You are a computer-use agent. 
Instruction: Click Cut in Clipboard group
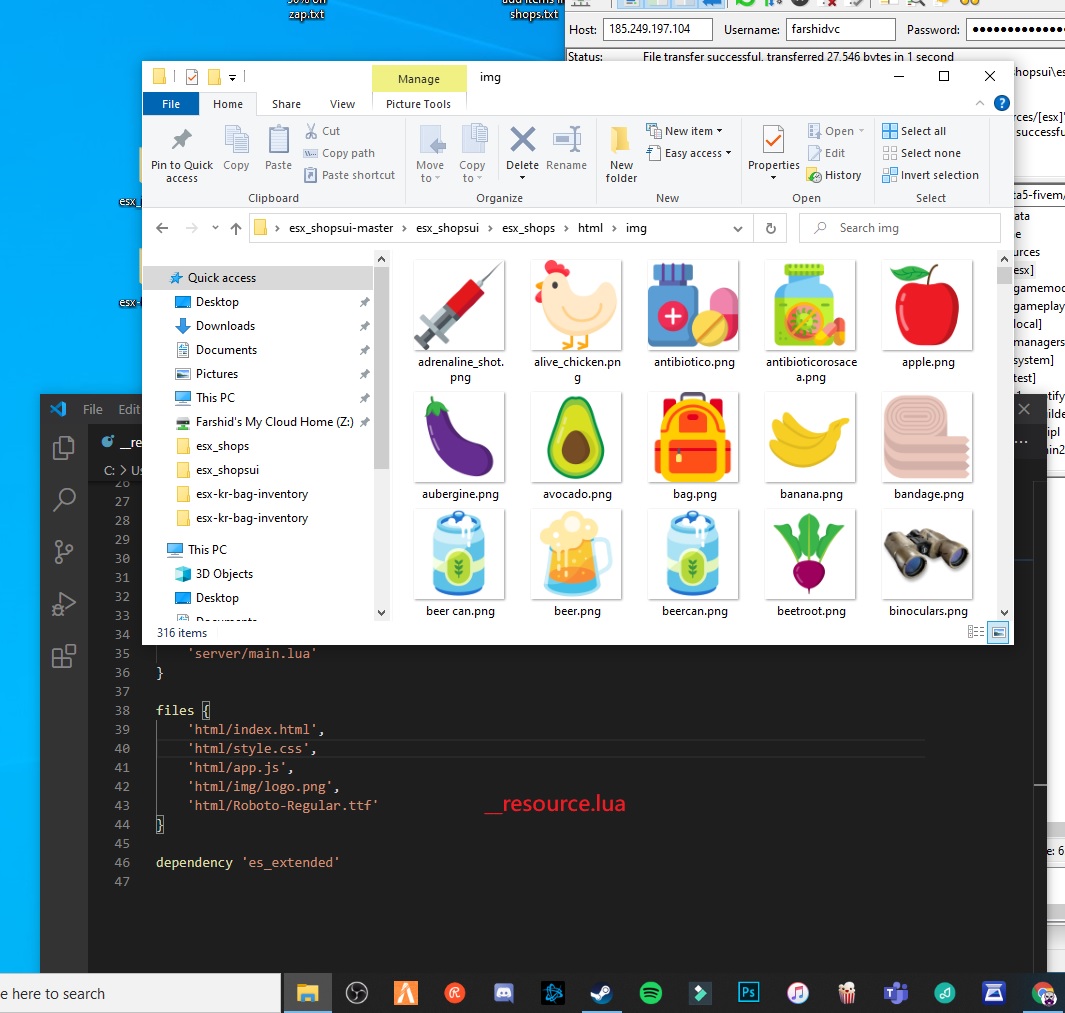coord(322,131)
